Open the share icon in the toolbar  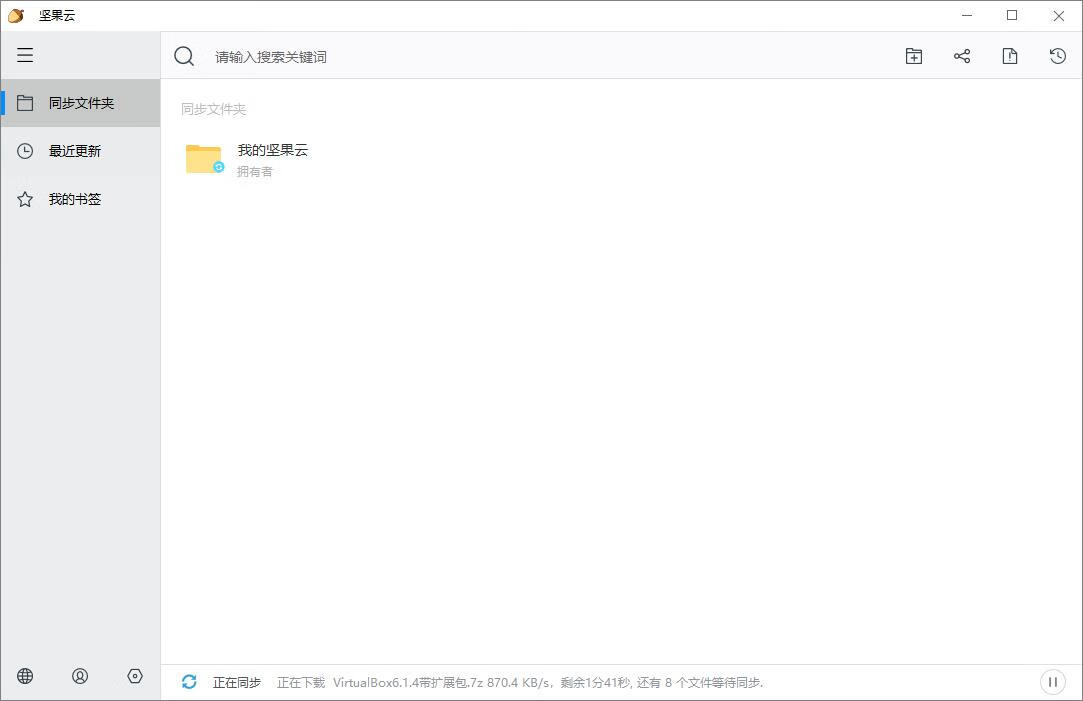point(962,56)
